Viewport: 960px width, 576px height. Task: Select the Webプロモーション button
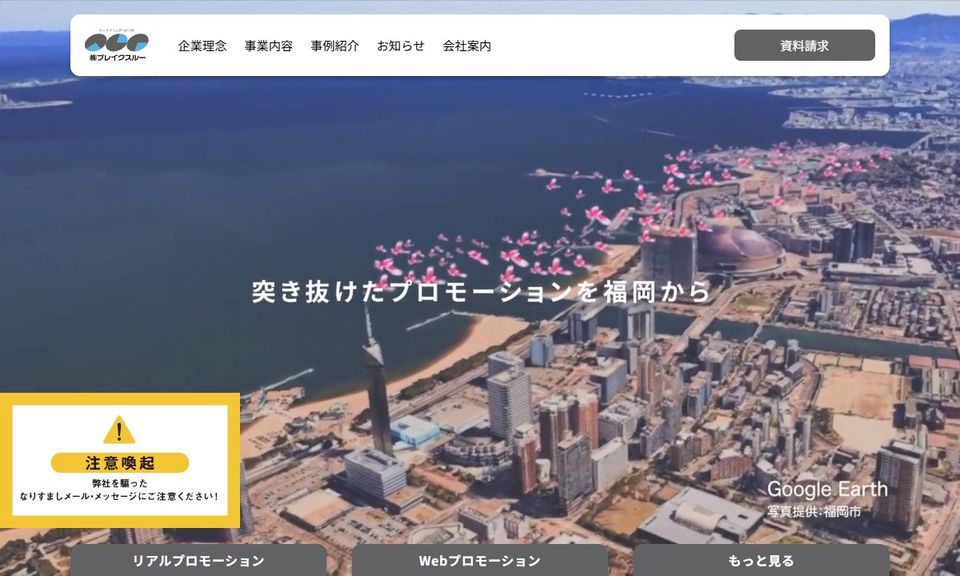click(x=480, y=560)
